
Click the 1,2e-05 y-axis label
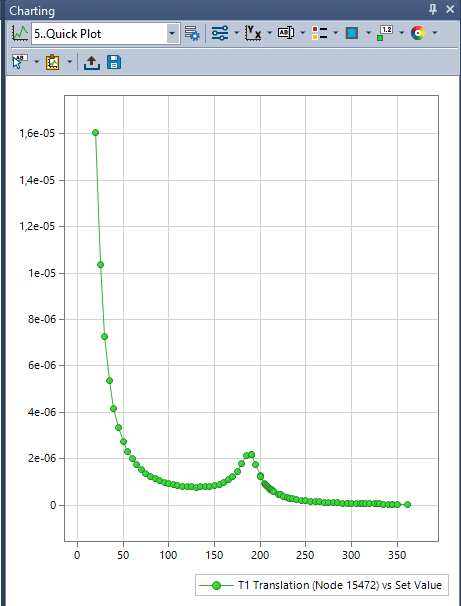(36, 226)
